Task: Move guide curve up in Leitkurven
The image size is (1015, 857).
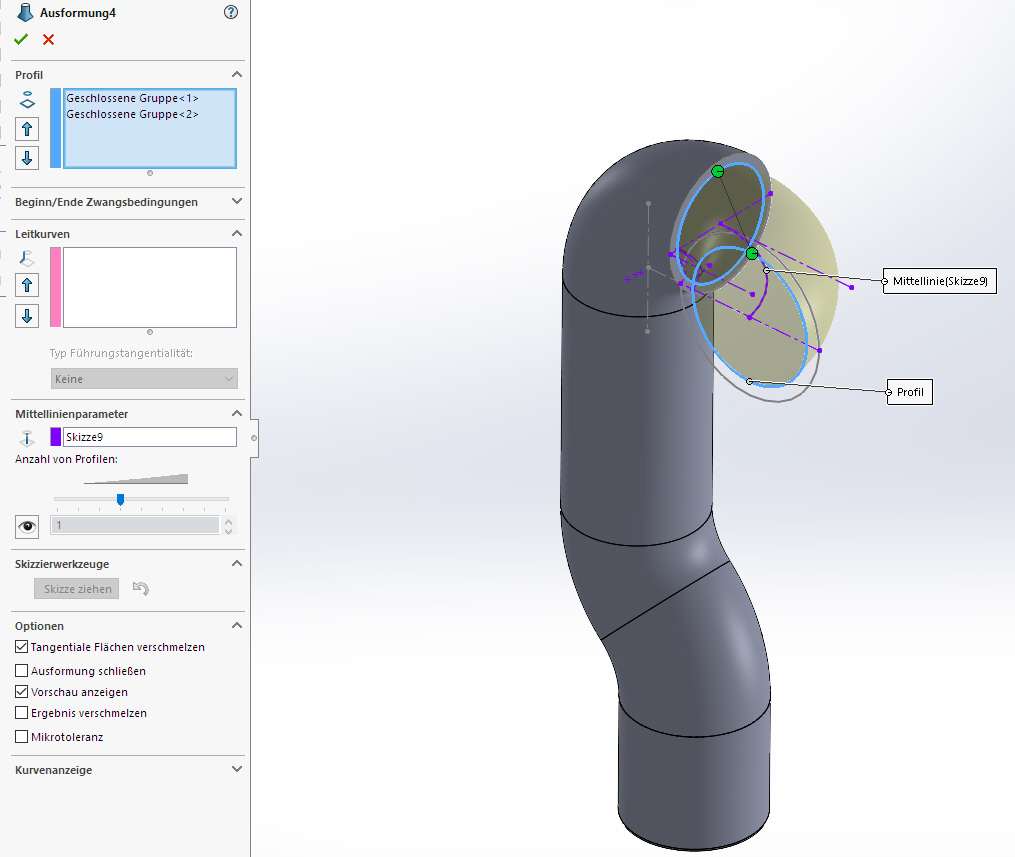Action: [x=28, y=285]
